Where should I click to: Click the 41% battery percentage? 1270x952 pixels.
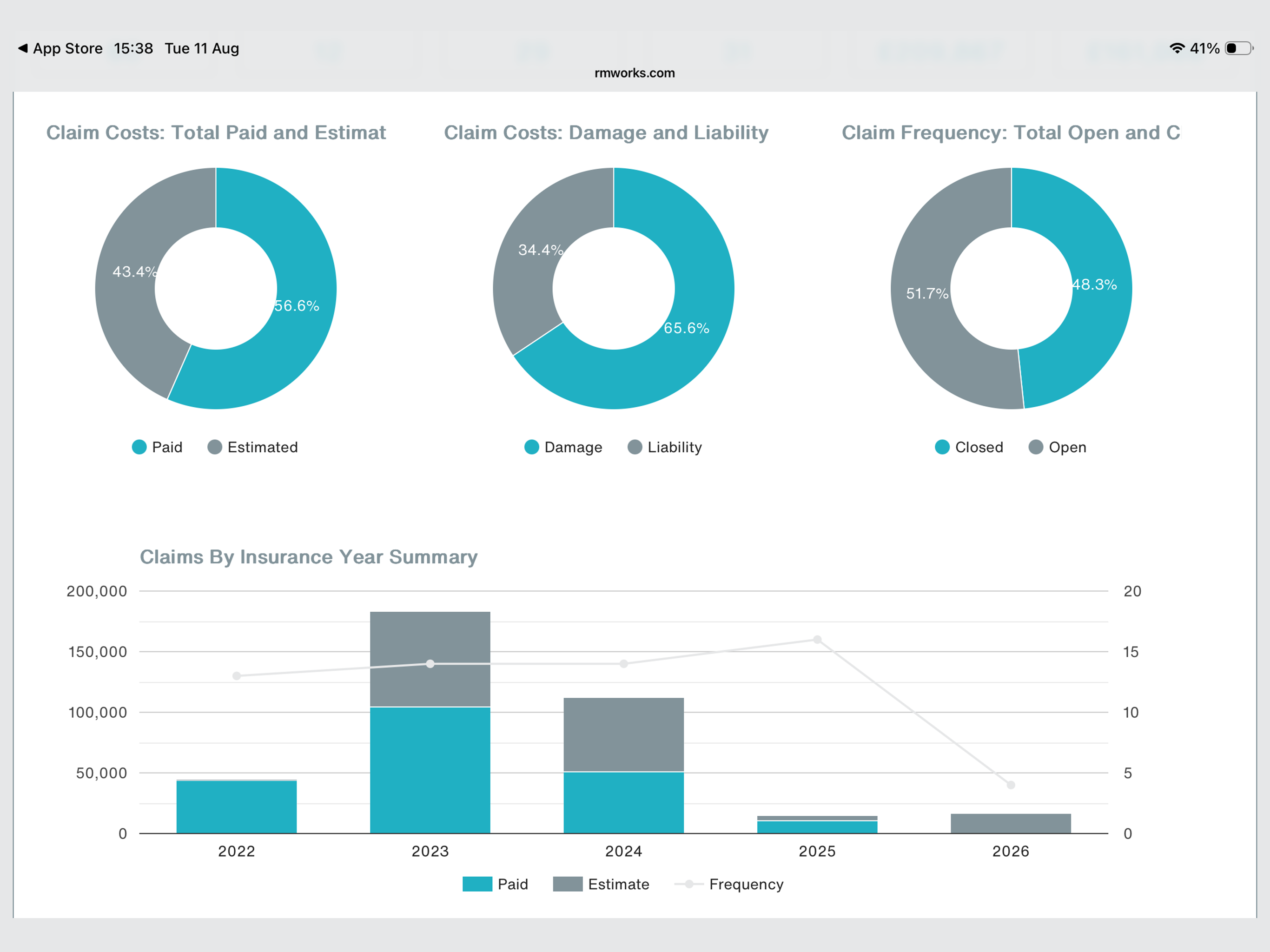pyautogui.click(x=1204, y=48)
